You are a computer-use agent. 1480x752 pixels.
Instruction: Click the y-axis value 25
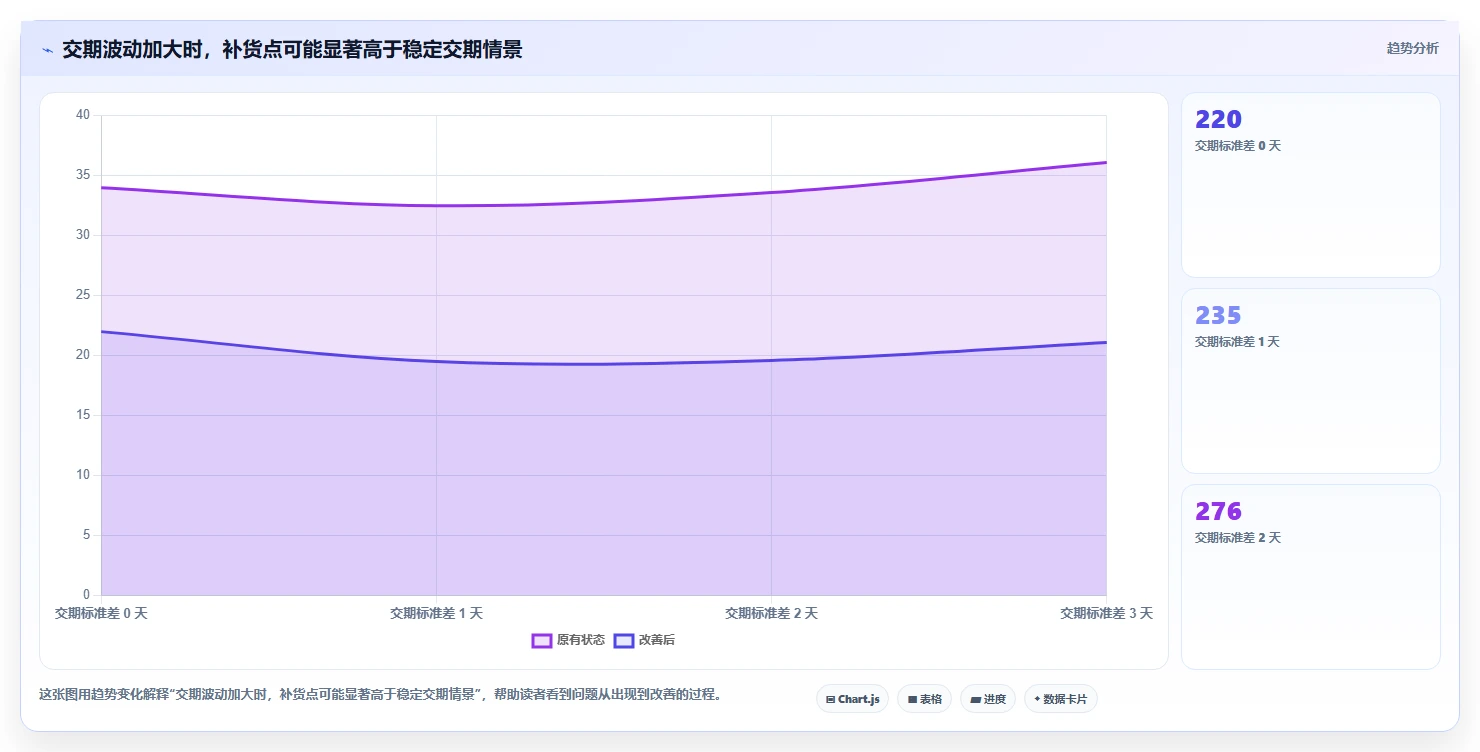click(x=83, y=295)
